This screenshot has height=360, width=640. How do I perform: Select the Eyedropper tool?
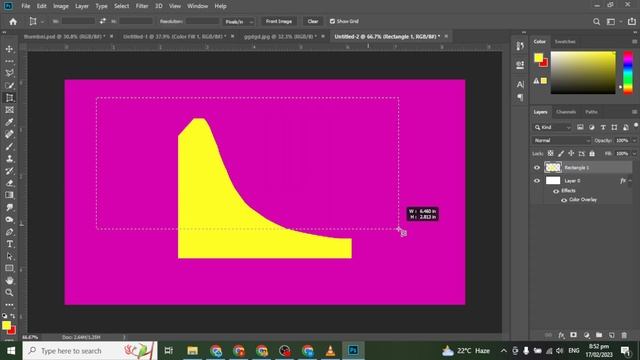9,122
